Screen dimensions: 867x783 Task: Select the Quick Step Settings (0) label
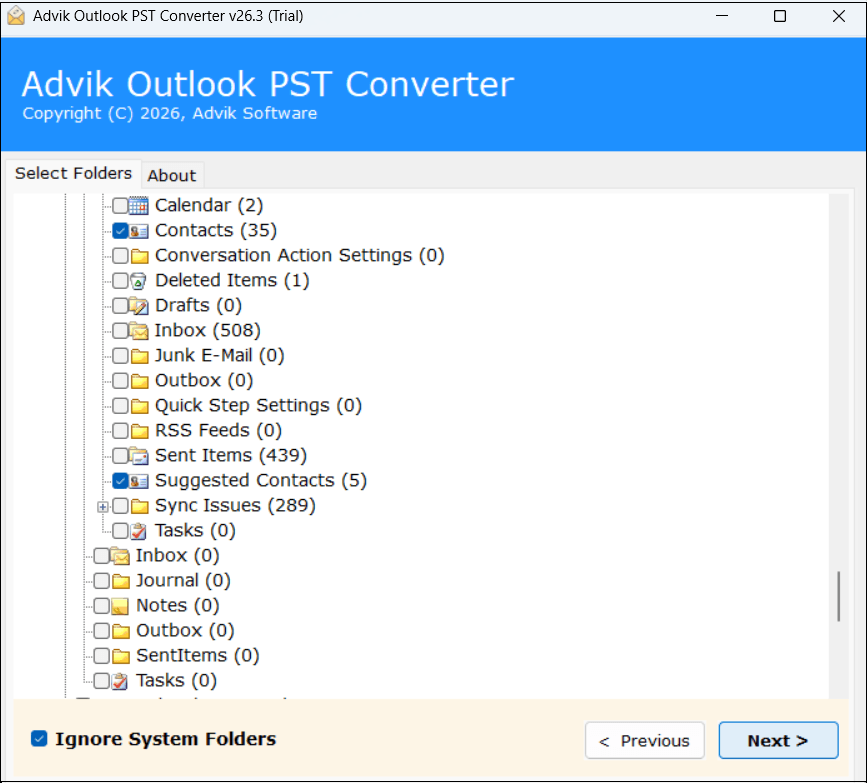[x=258, y=405]
